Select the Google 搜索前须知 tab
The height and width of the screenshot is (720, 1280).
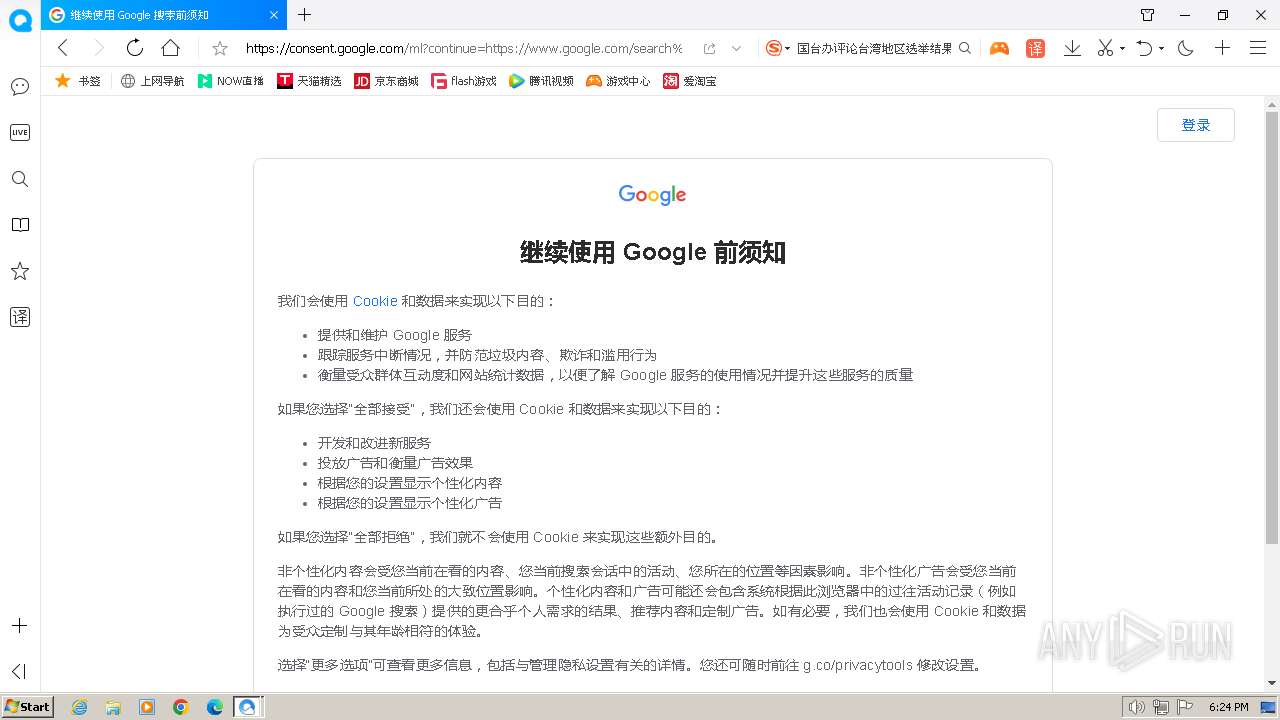165,15
